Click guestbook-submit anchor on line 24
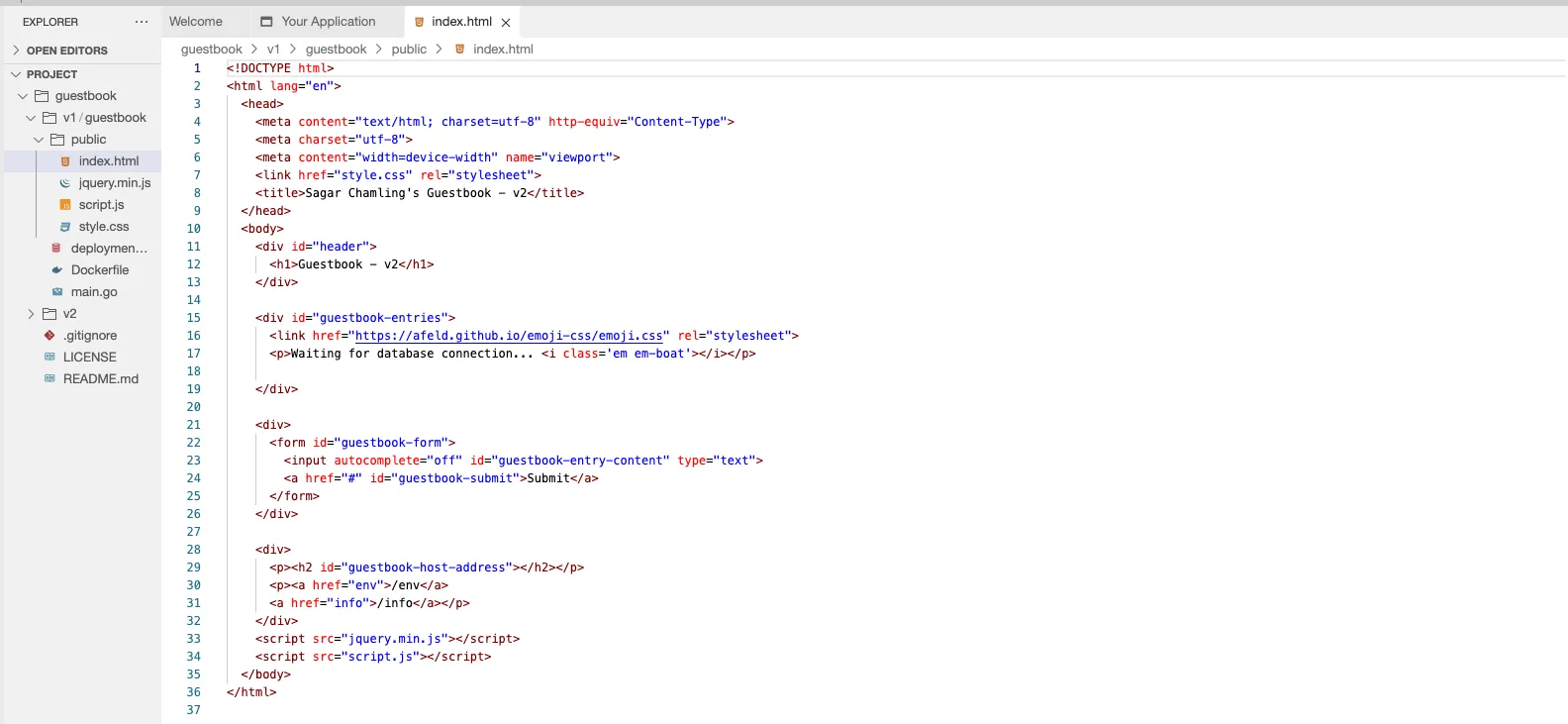The height and width of the screenshot is (724, 1568). tap(441, 478)
